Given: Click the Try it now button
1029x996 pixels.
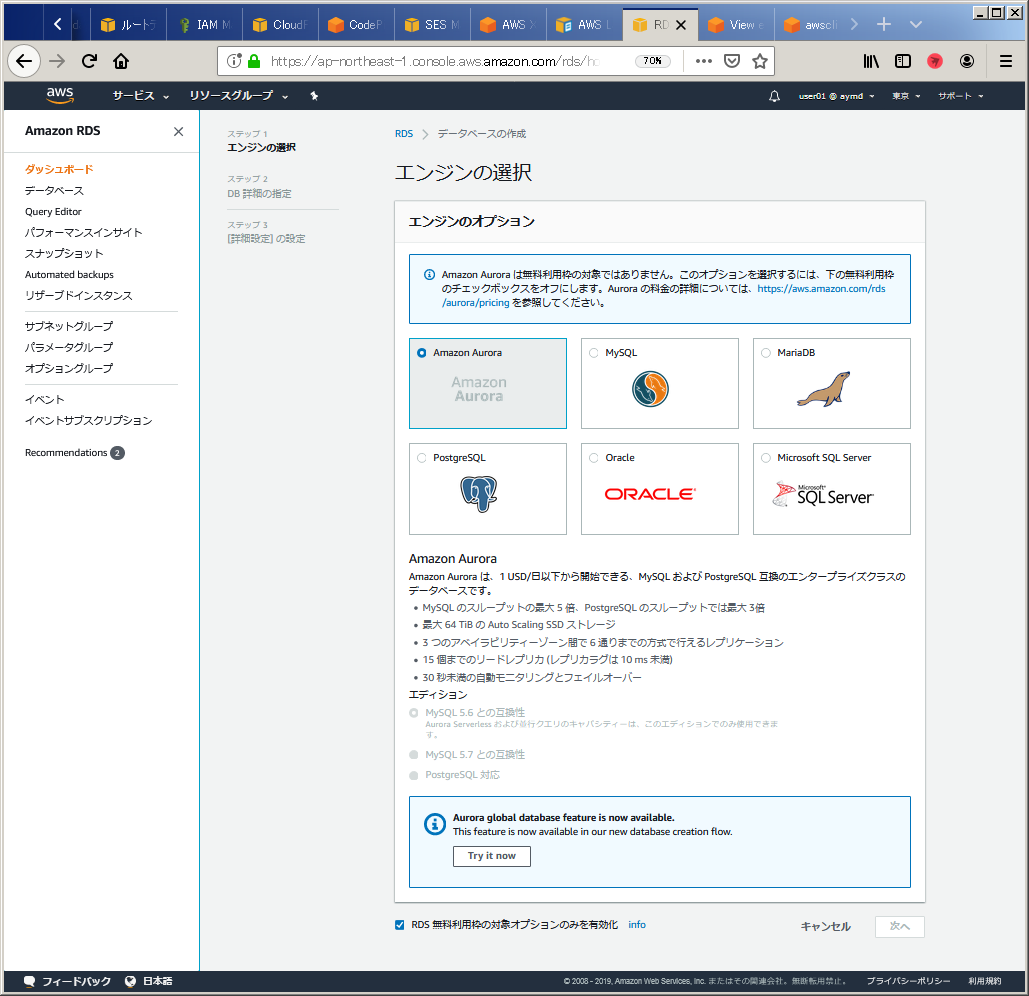Looking at the screenshot, I should click(492, 856).
